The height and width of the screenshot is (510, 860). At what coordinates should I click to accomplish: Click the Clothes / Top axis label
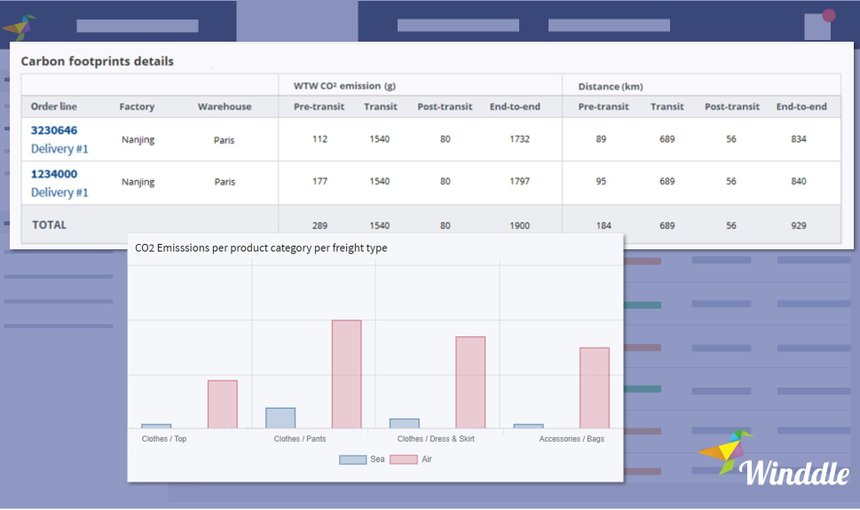click(164, 439)
